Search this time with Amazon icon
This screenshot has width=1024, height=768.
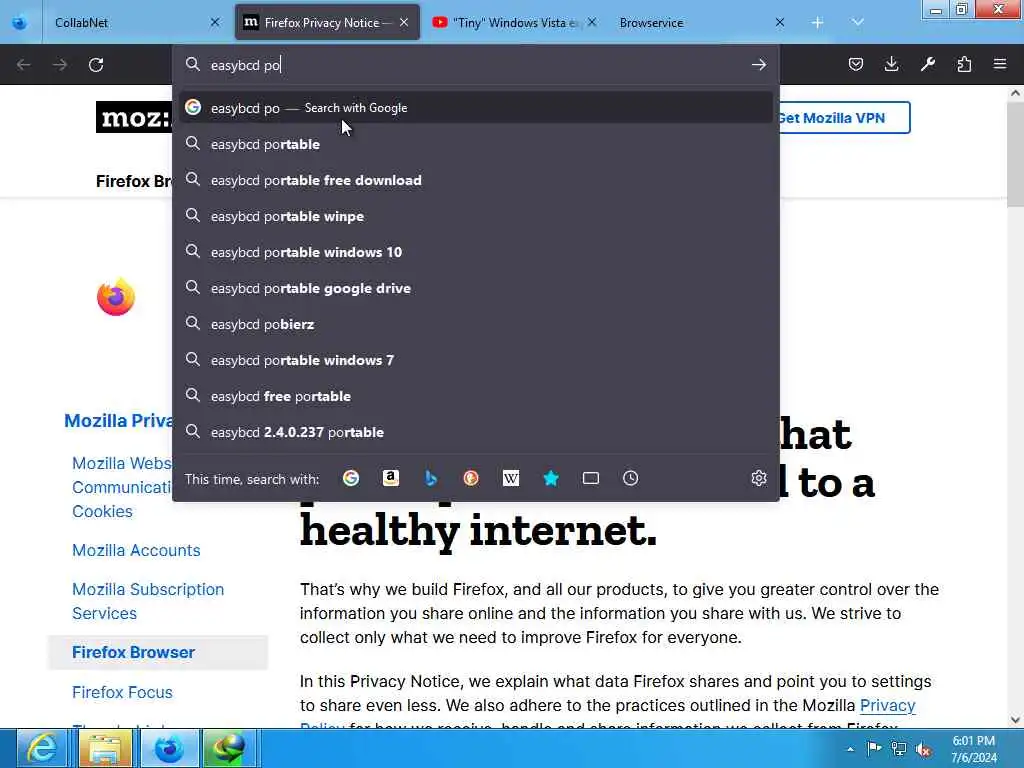tap(391, 478)
